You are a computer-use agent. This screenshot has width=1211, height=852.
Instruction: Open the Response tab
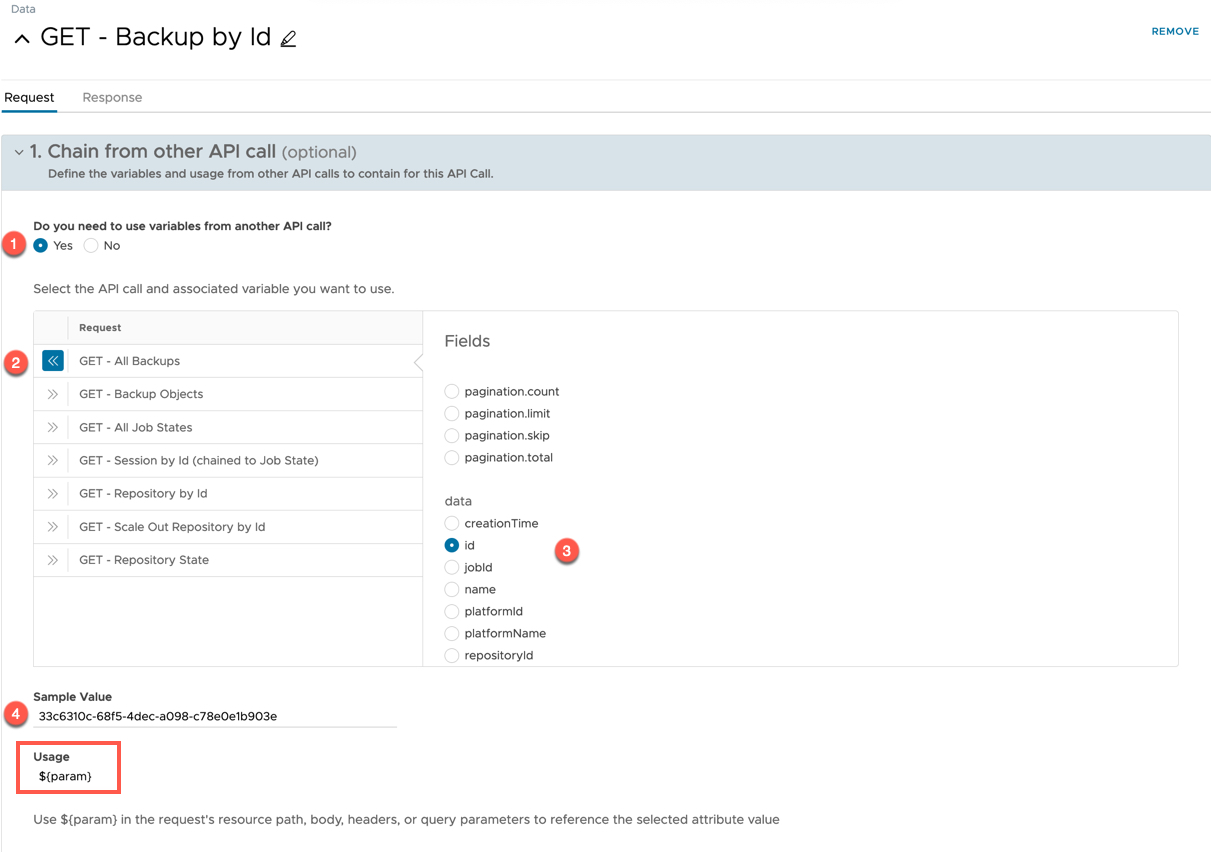(x=112, y=97)
